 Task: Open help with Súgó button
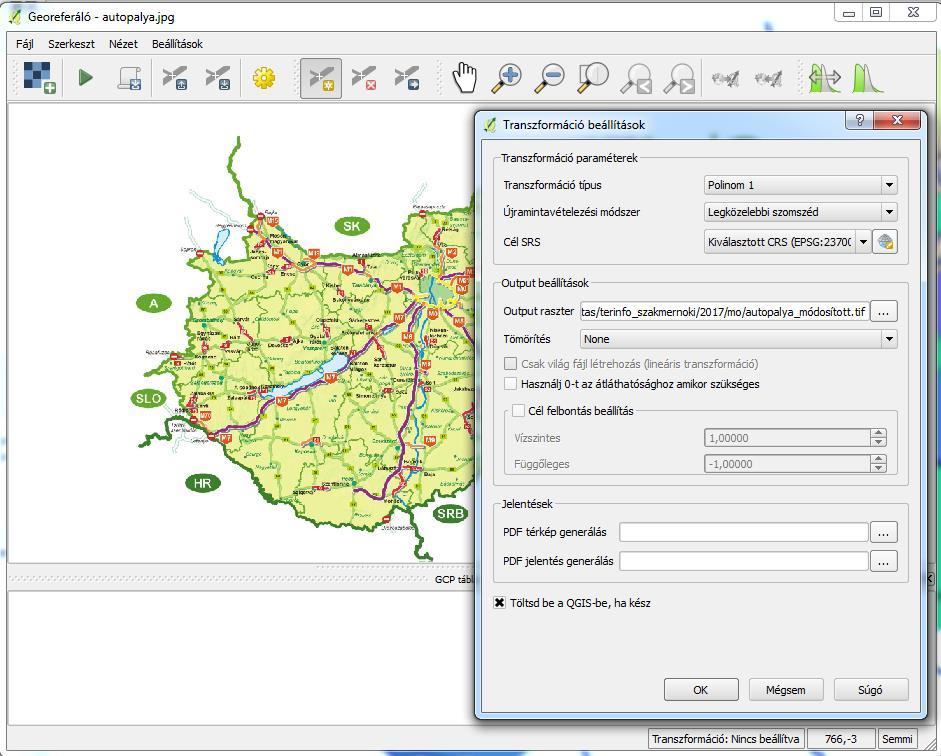tap(871, 689)
